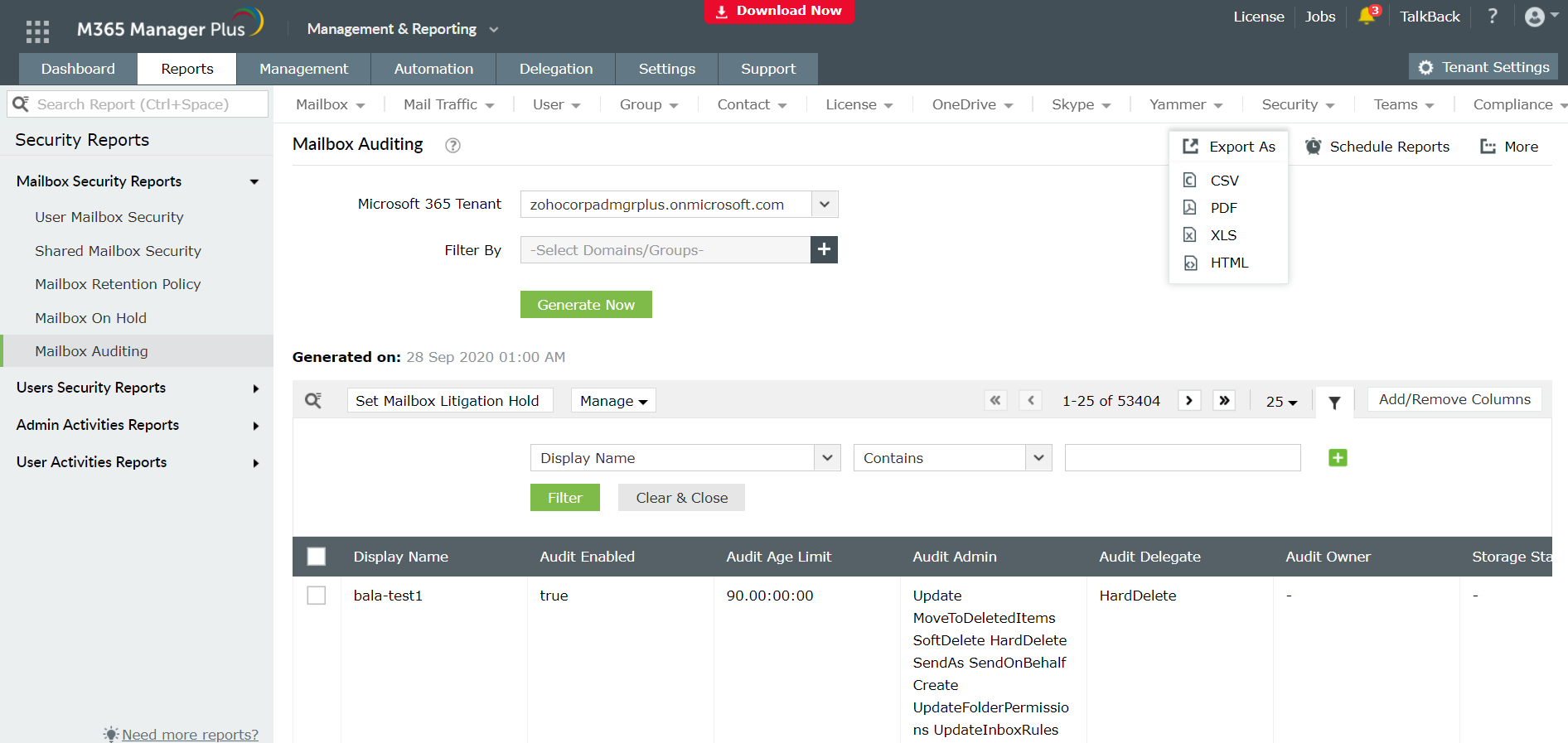This screenshot has height=743, width=1568.
Task: Click the notification bell icon
Action: [x=1367, y=16]
